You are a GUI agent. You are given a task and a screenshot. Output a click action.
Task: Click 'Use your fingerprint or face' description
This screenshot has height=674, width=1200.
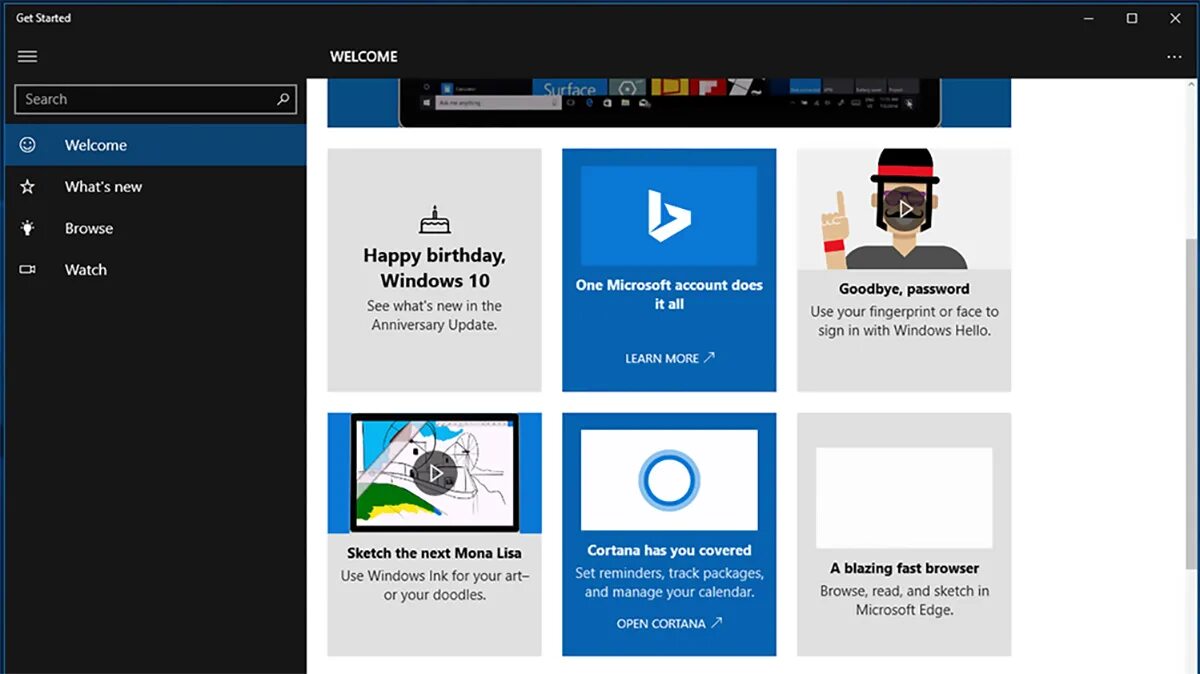point(904,321)
